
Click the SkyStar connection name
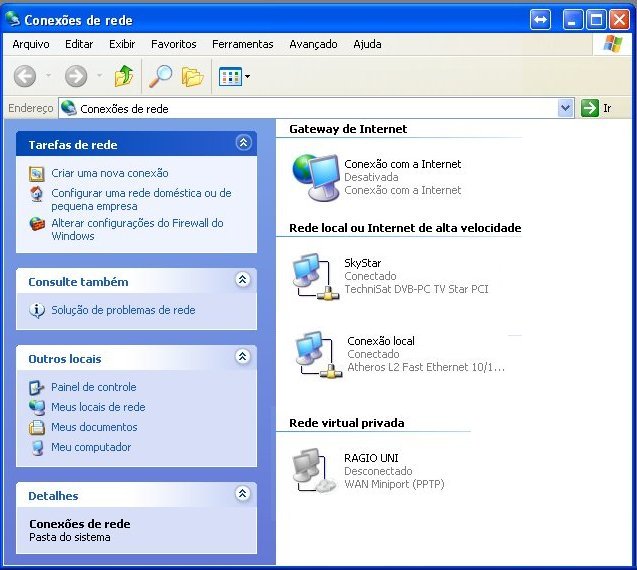point(362,263)
